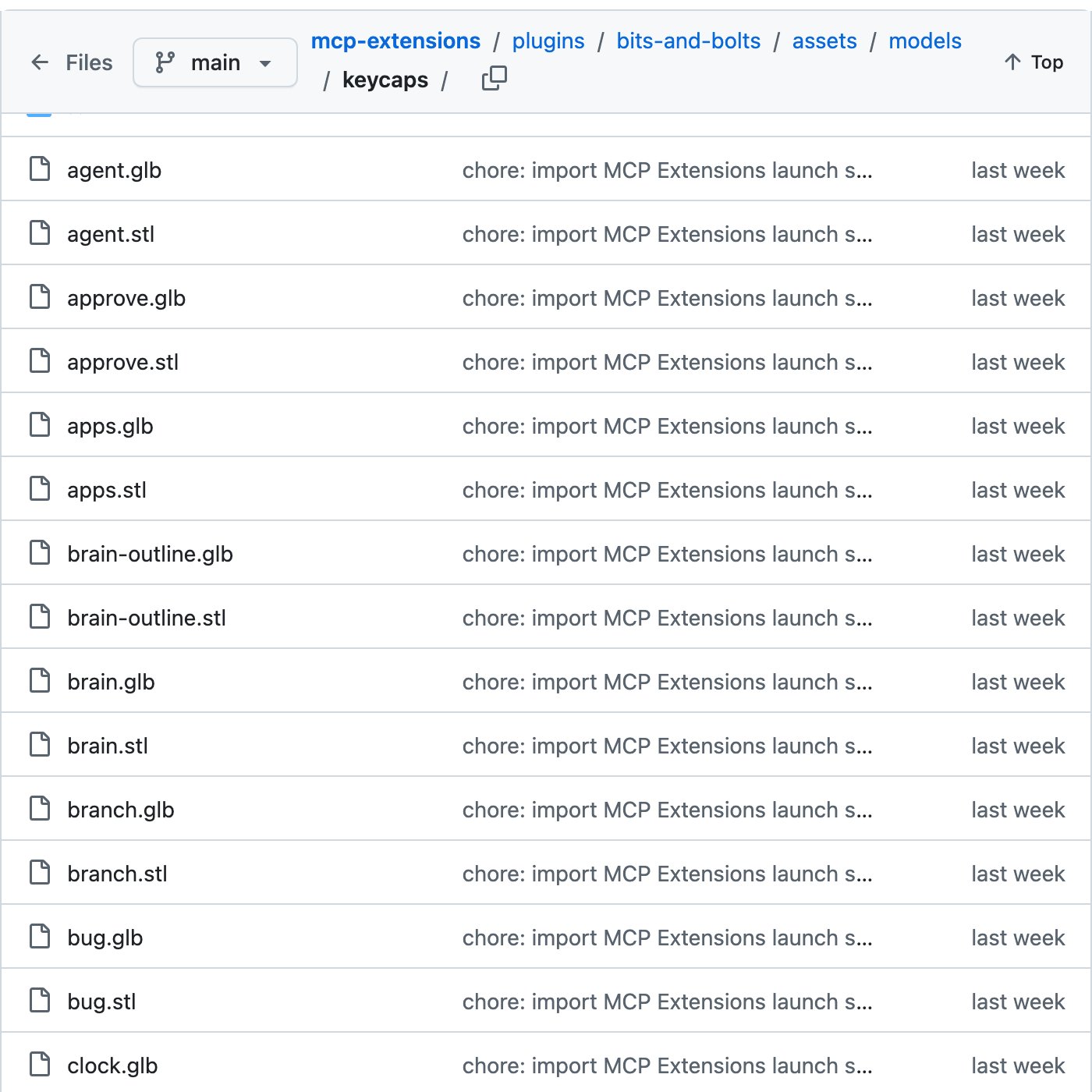Click the file icon for brain.glb
This screenshot has height=1092, width=1092.
click(x=40, y=681)
